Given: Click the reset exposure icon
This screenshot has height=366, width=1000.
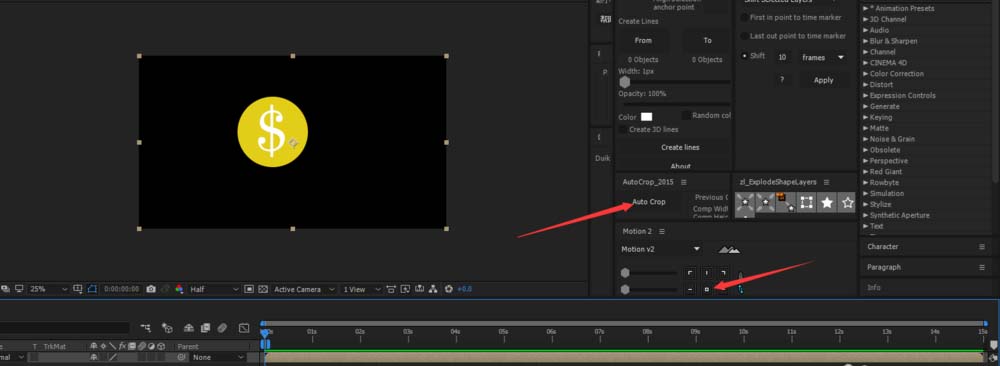Looking at the screenshot, I should (x=448, y=289).
